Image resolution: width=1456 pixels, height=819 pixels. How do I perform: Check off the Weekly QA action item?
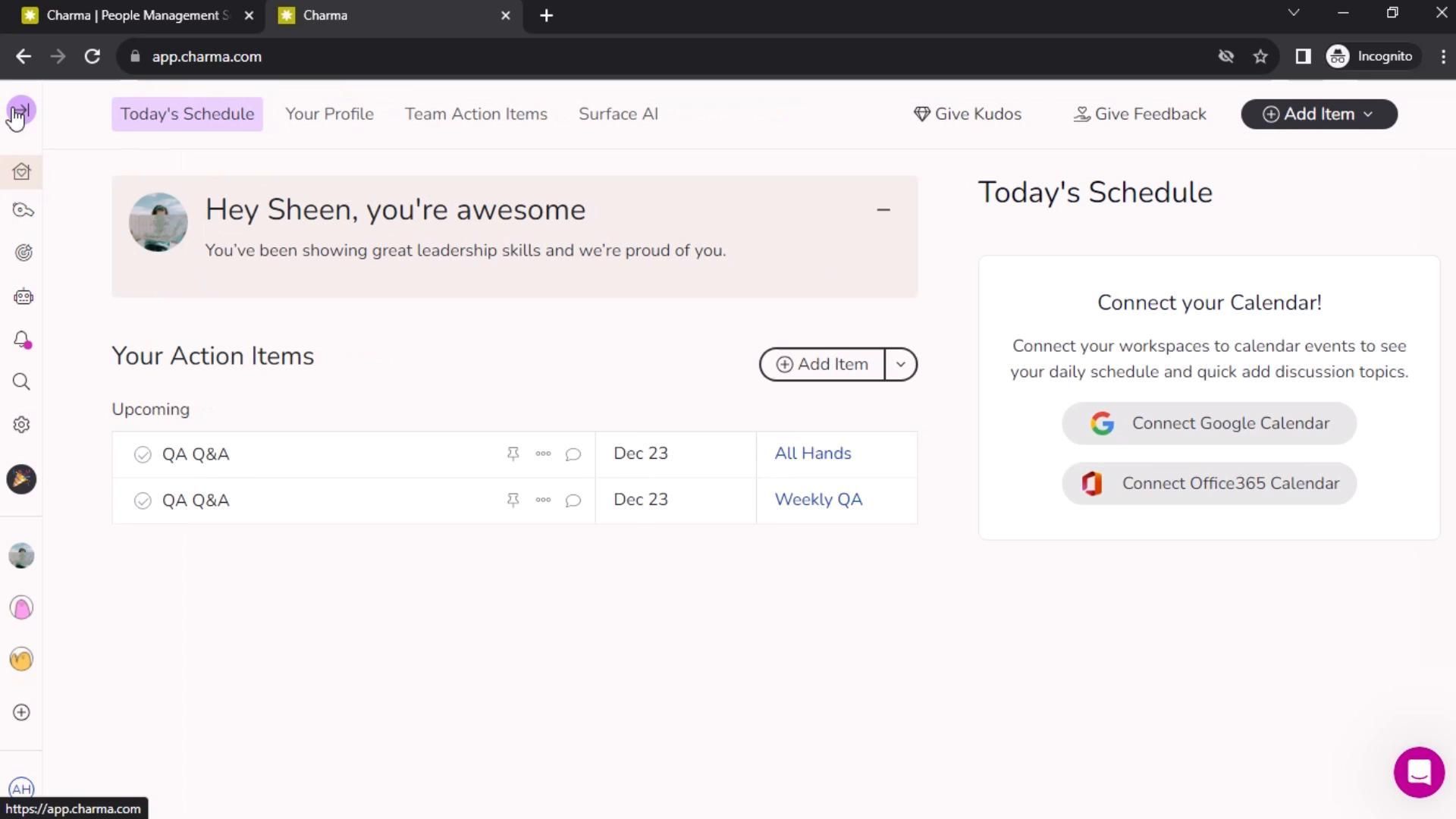(x=143, y=500)
